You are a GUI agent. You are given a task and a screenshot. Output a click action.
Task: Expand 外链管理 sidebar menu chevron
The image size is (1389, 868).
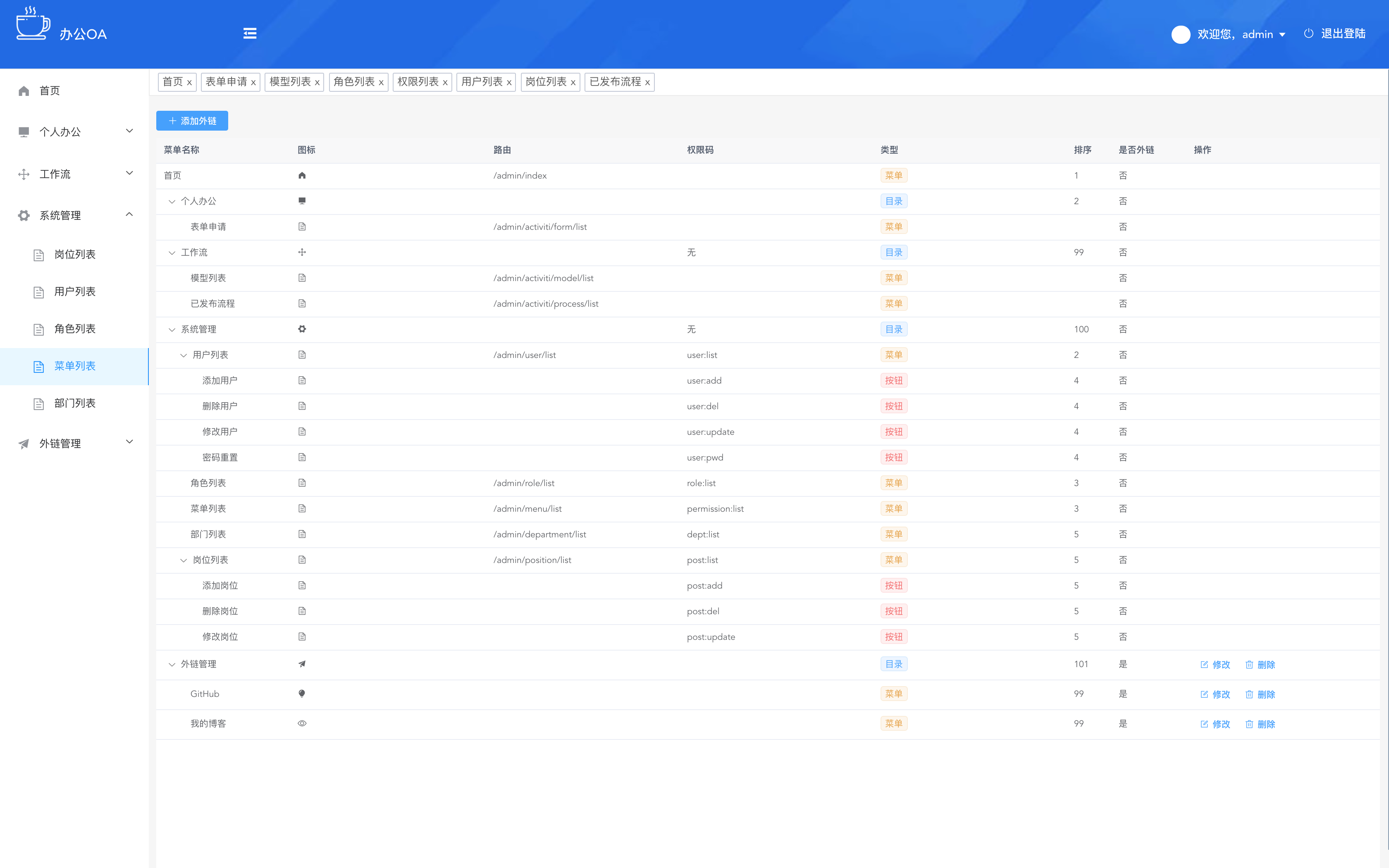click(x=129, y=441)
